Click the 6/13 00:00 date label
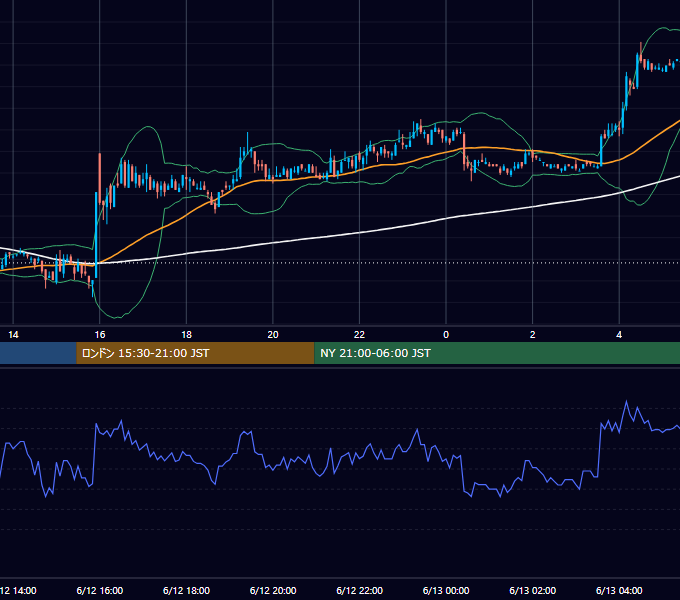680x600 pixels. (x=446, y=590)
